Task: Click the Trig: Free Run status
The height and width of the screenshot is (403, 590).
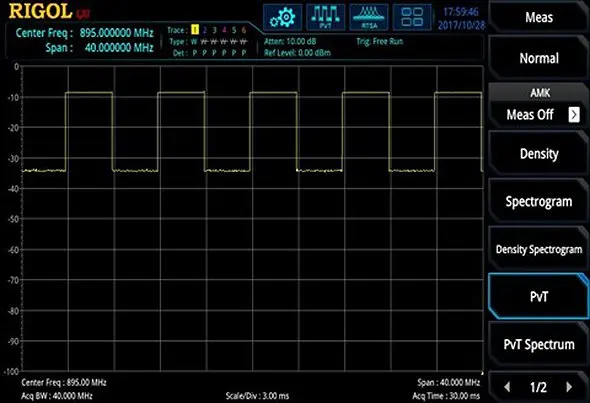Action: (380, 41)
